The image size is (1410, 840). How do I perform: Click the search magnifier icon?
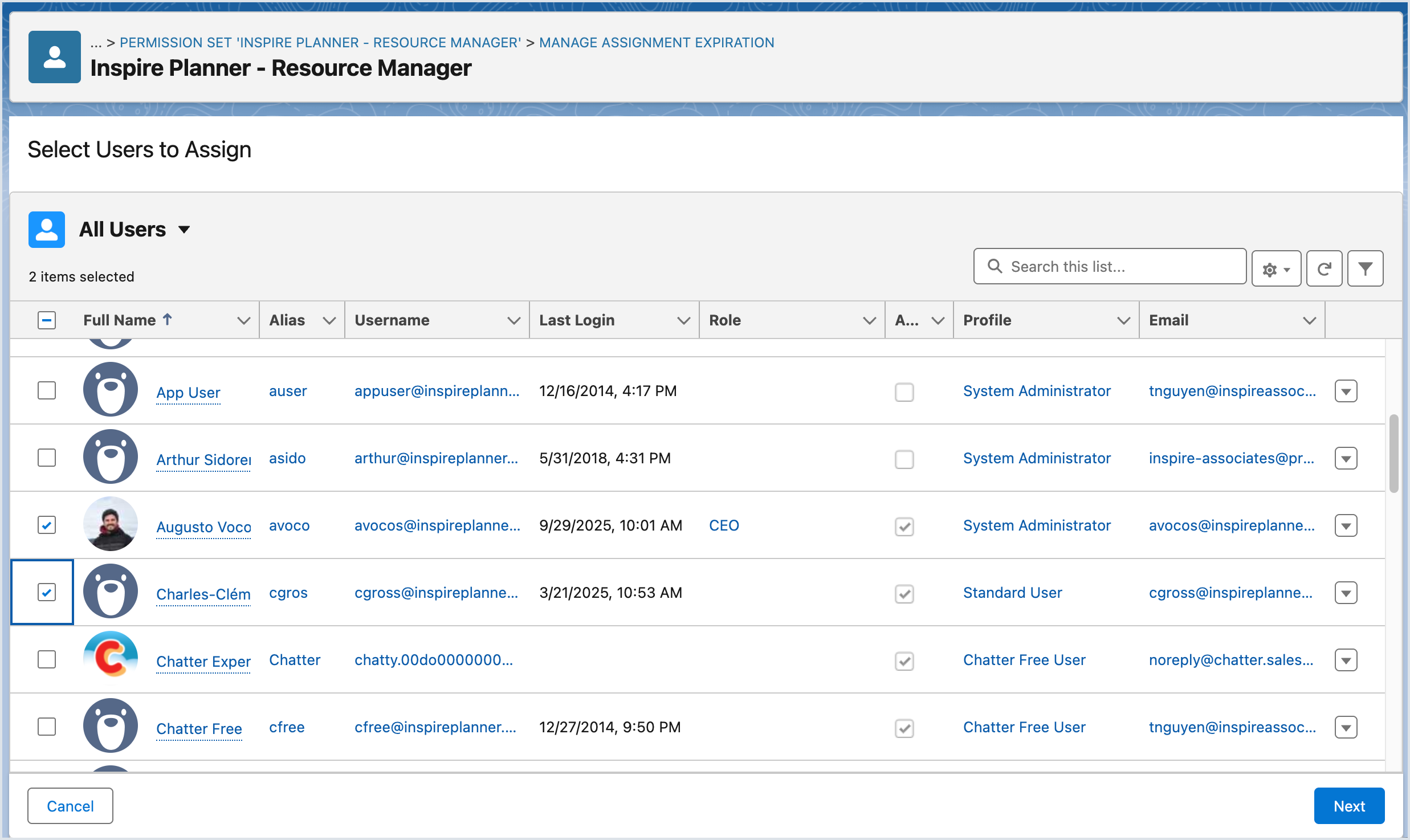995,266
